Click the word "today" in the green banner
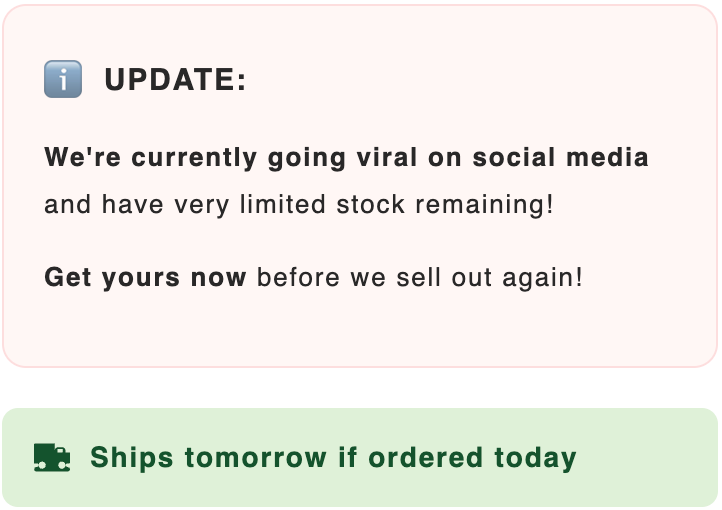 pyautogui.click(x=535, y=458)
